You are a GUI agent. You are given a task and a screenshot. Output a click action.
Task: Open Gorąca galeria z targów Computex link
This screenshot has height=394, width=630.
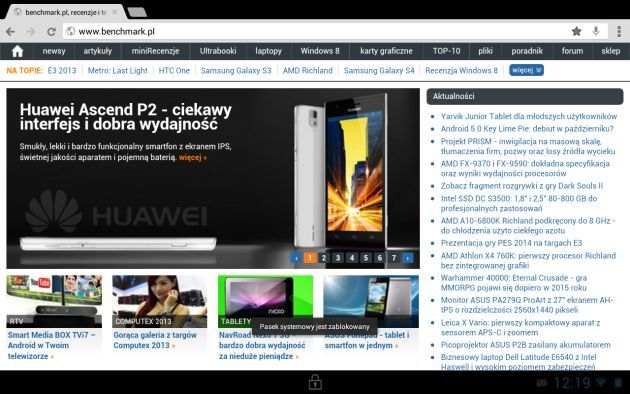pyautogui.click(x=155, y=340)
